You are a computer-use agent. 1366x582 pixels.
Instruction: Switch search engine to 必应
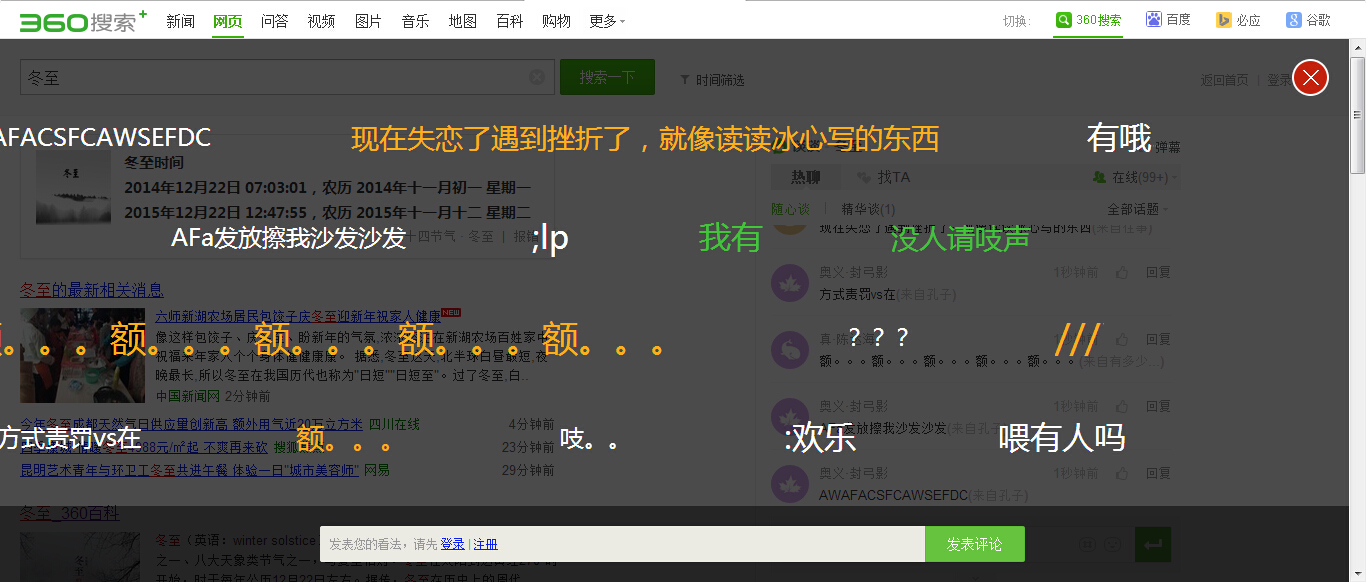point(1238,20)
